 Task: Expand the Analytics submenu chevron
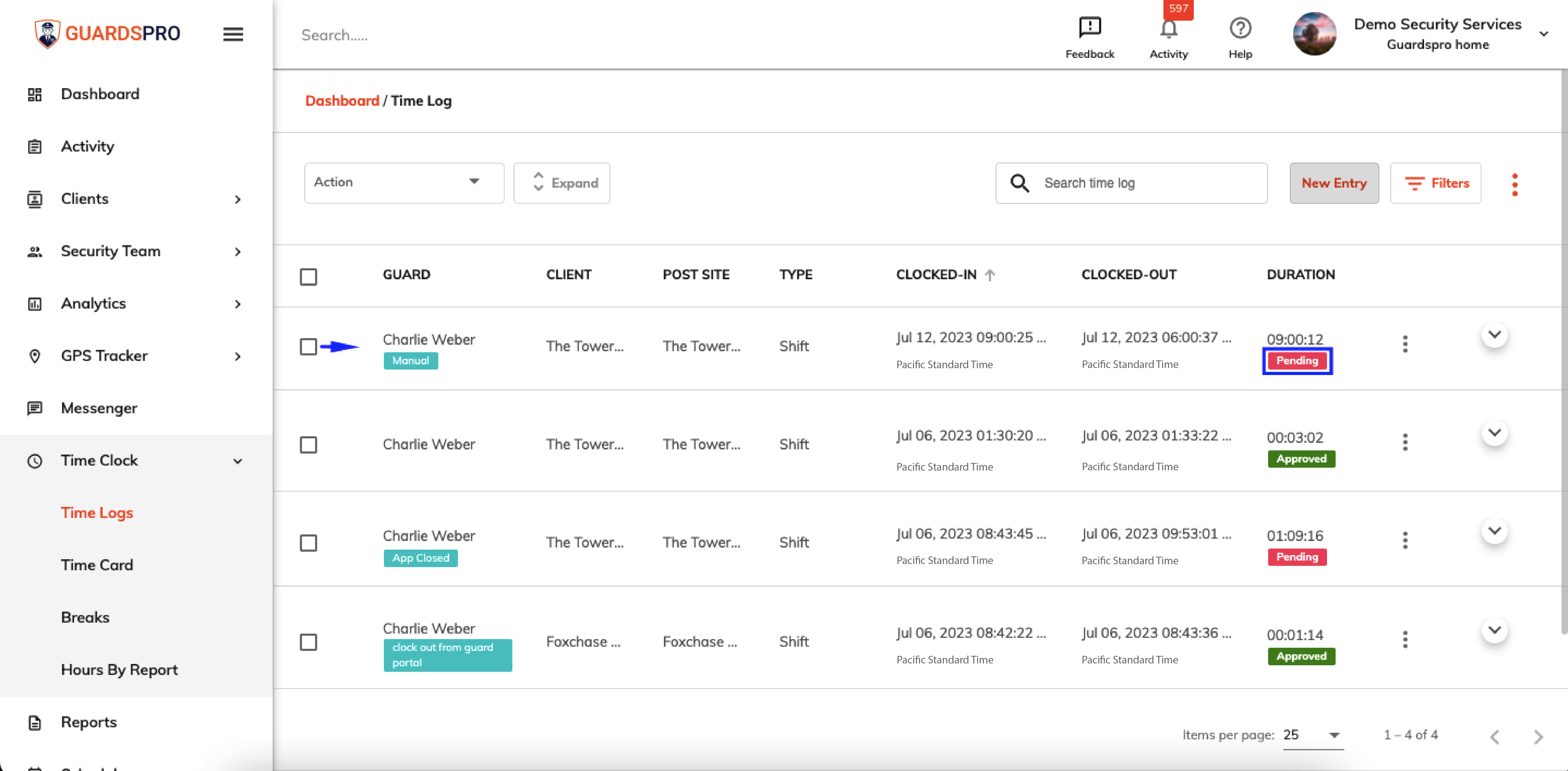pos(238,304)
